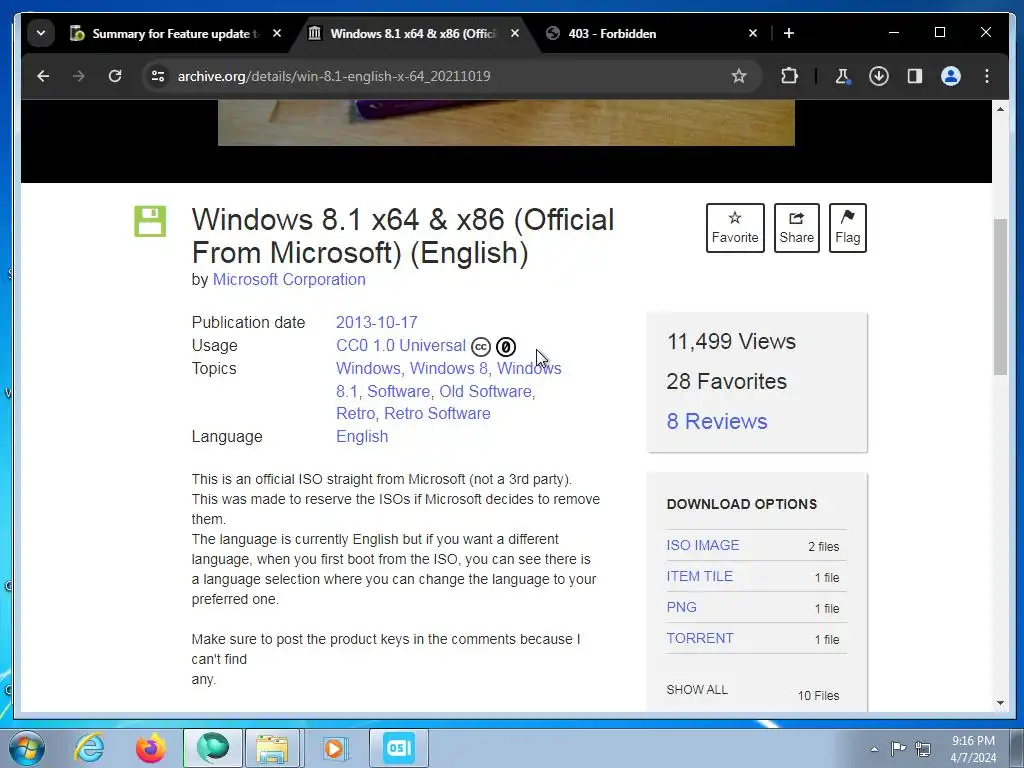Flag this archive item
The height and width of the screenshot is (768, 1024).
click(847, 228)
